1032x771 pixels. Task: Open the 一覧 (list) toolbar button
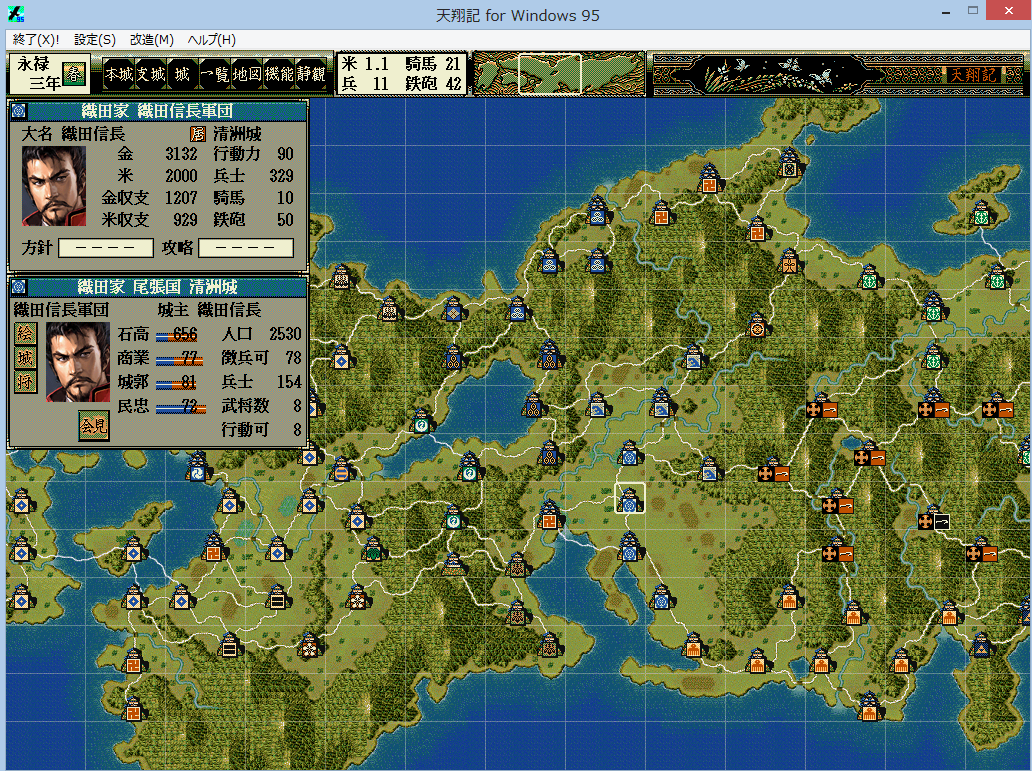coord(215,74)
